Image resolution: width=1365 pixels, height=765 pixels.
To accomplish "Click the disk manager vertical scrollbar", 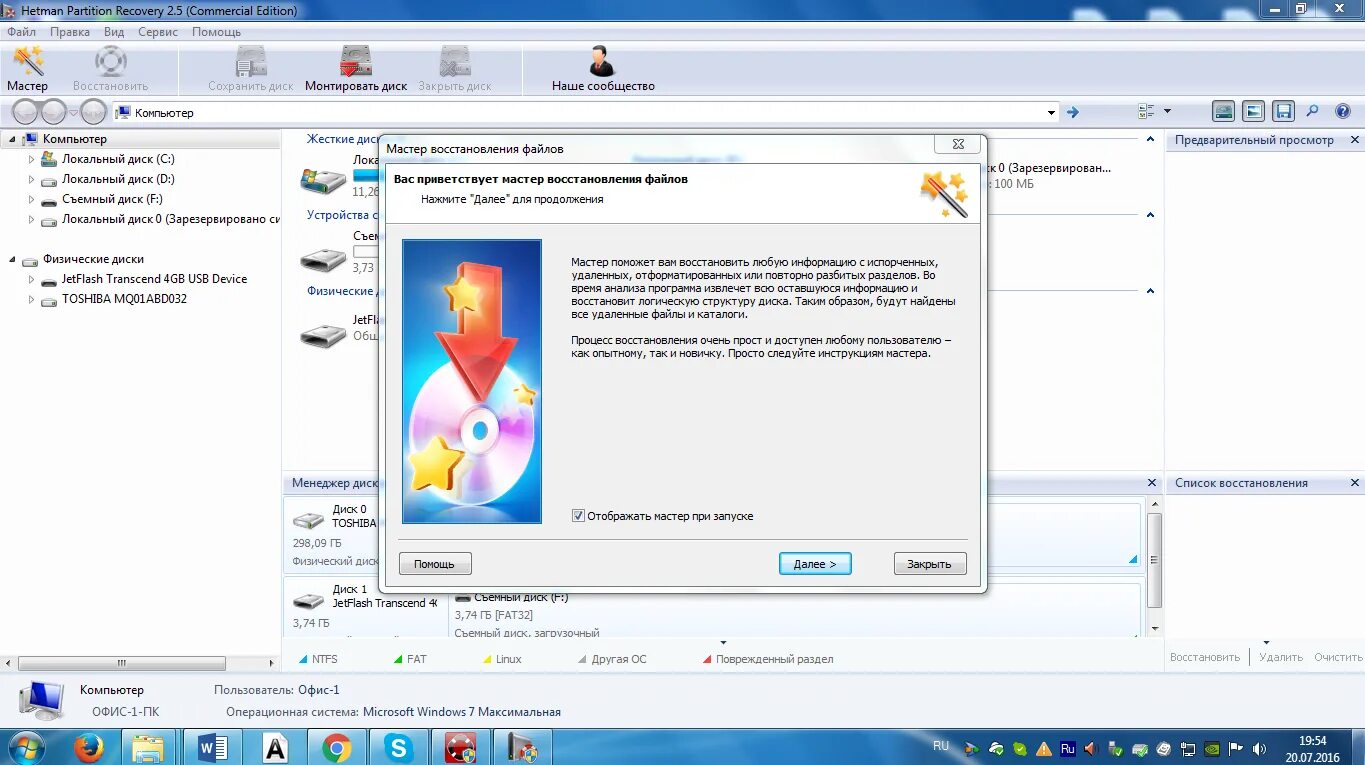I will [x=1155, y=558].
